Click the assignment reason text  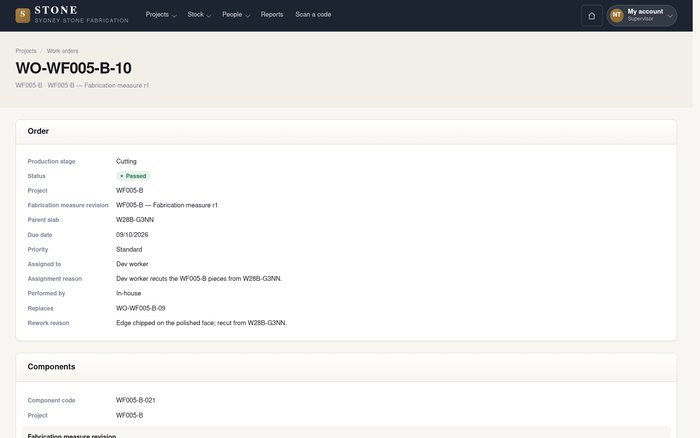(199, 279)
